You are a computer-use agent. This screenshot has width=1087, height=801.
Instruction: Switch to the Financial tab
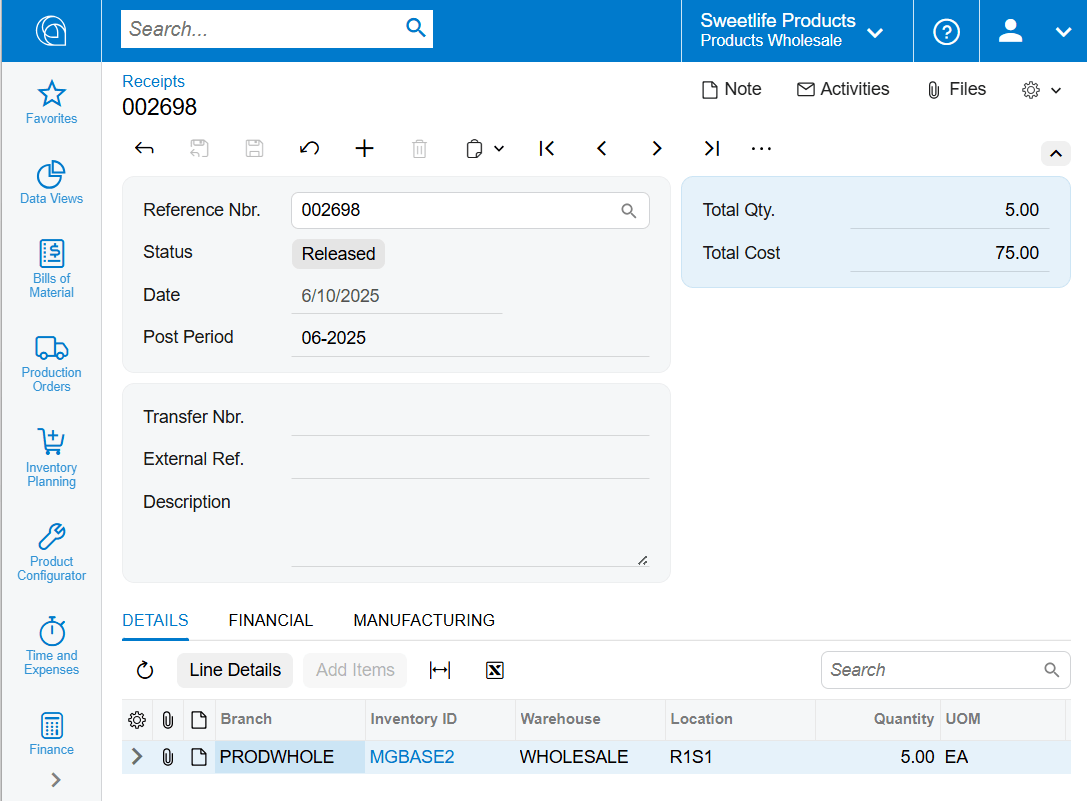coord(271,620)
